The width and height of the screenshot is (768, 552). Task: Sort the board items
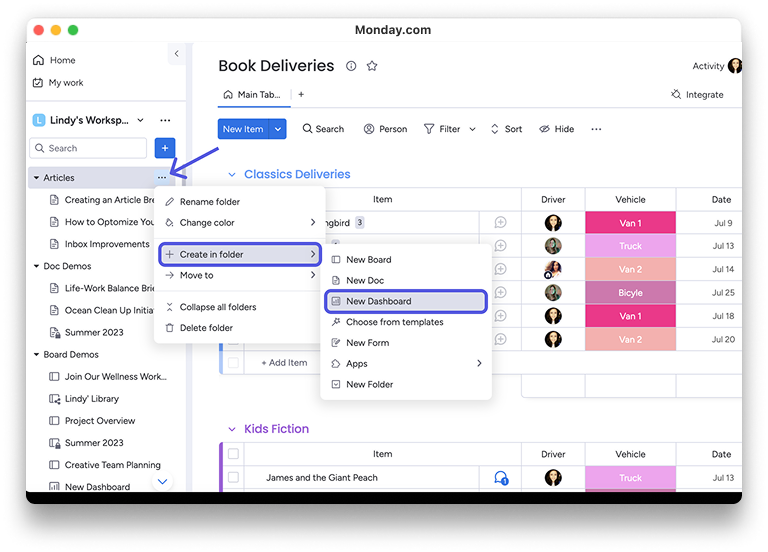coord(506,129)
